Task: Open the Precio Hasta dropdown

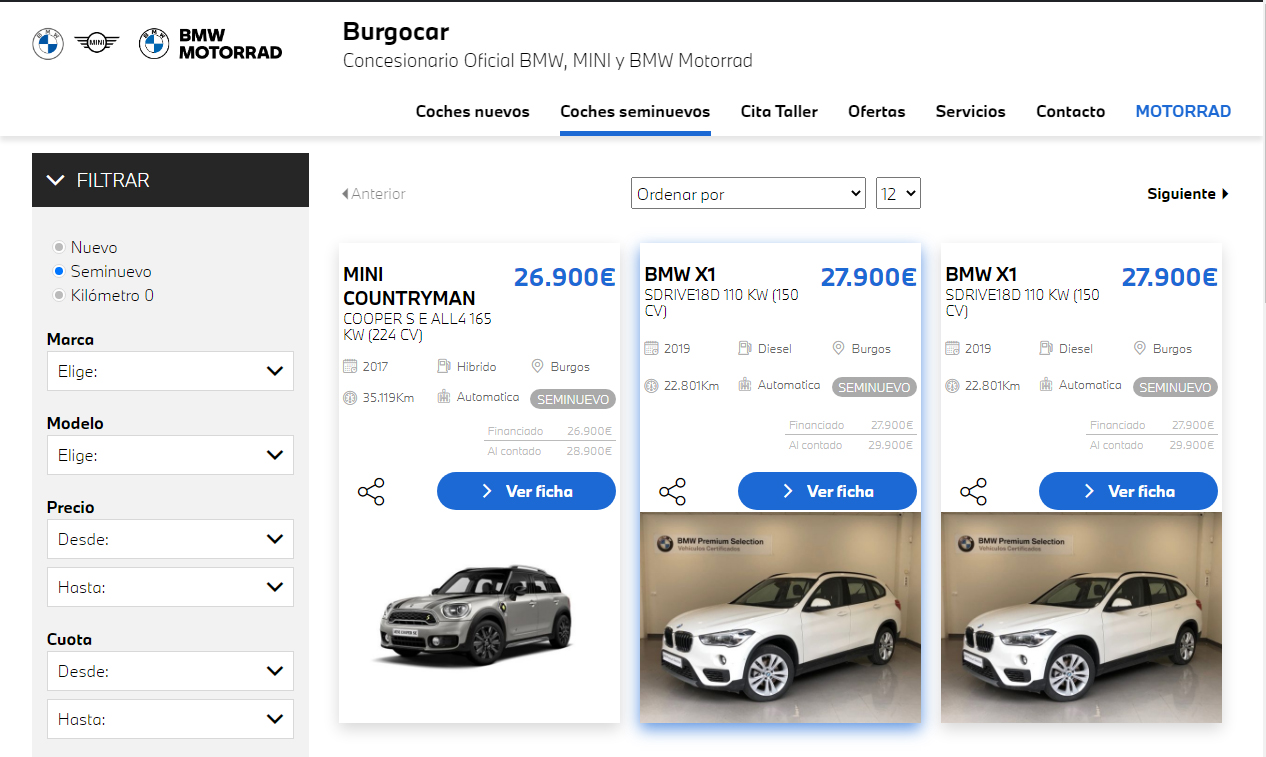Action: pos(170,587)
